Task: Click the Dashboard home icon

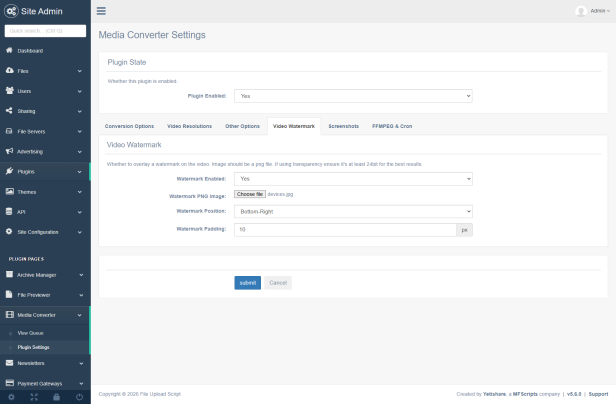Action: pyautogui.click(x=9, y=50)
